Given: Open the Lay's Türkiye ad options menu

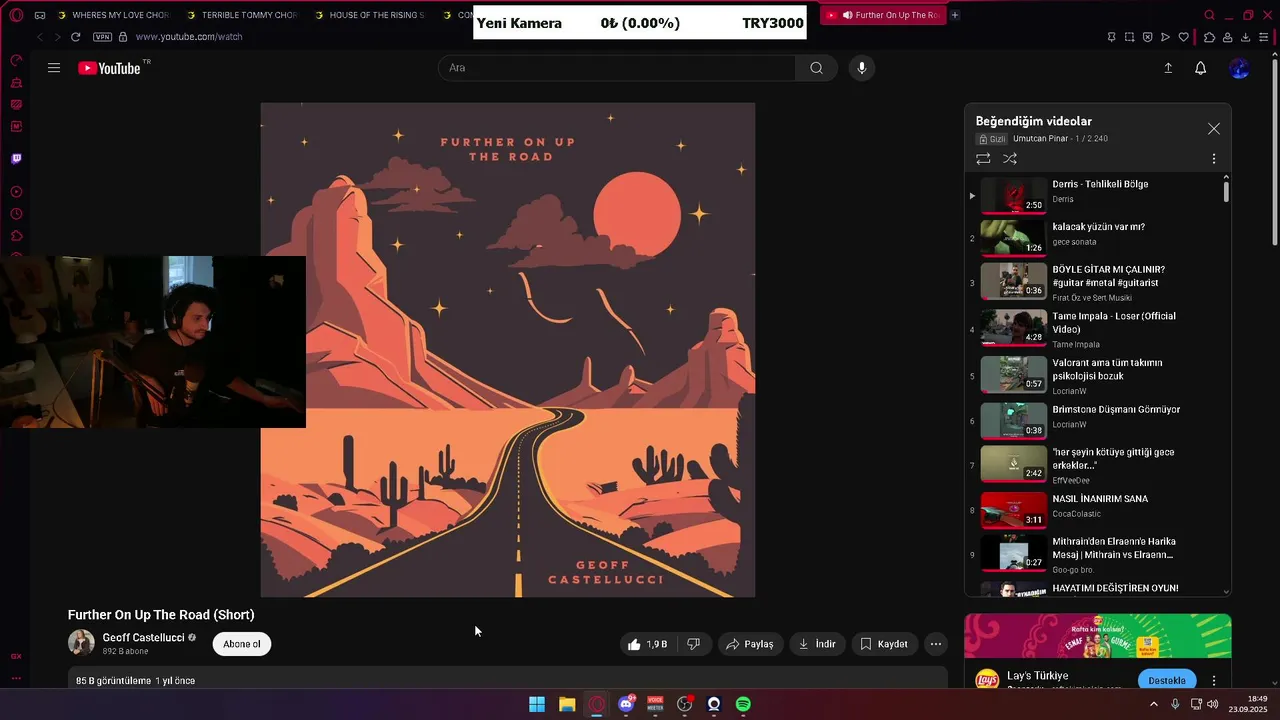Looking at the screenshot, I should click(1214, 681).
